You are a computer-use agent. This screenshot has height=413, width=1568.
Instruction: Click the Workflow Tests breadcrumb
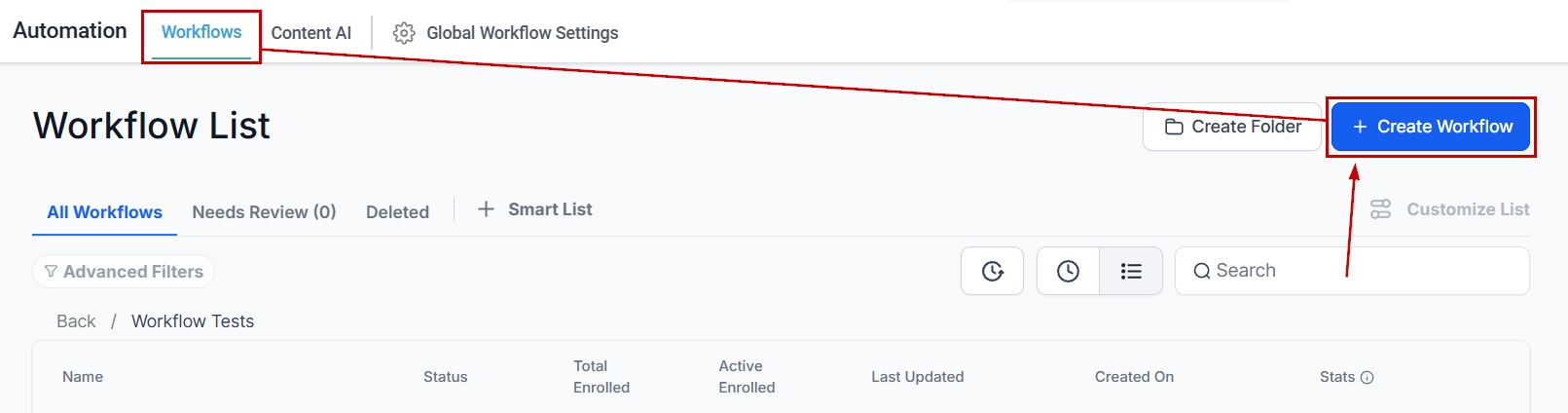click(x=193, y=321)
